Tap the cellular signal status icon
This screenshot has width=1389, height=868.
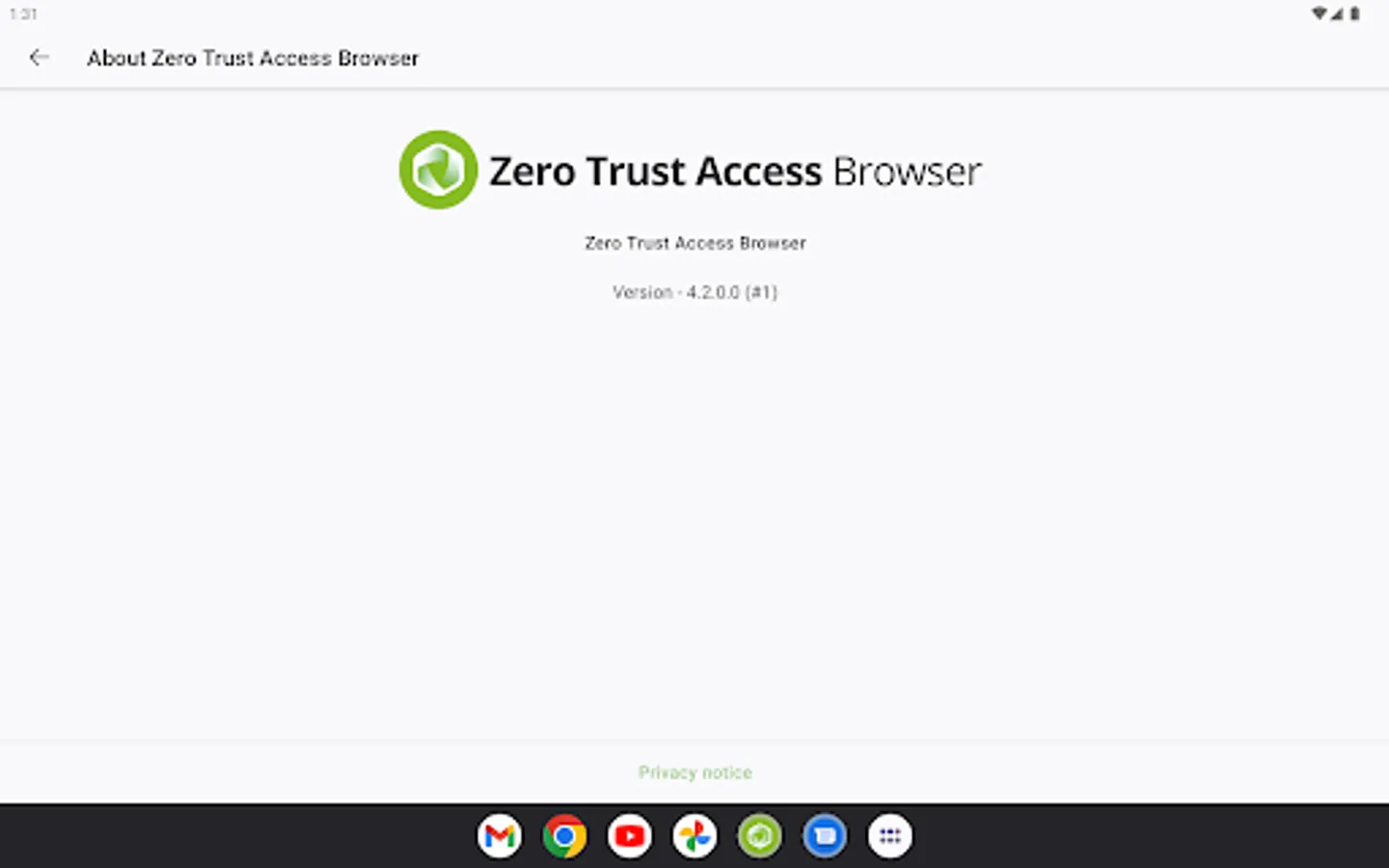click(1337, 14)
